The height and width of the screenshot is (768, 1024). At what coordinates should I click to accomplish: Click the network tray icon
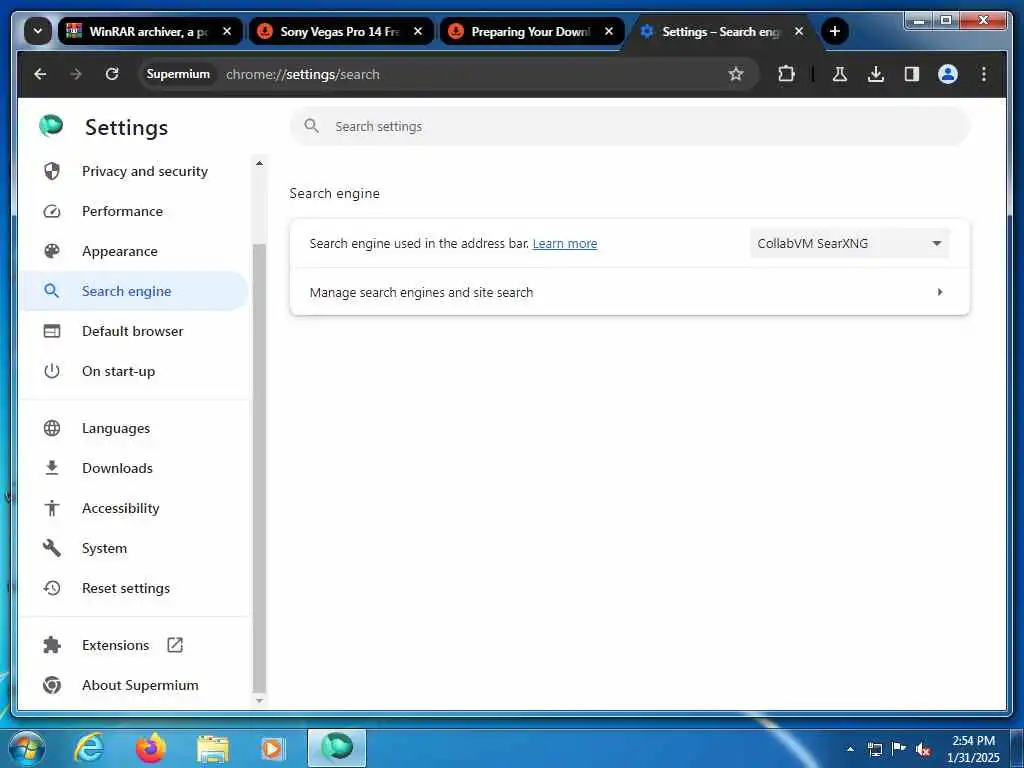tap(874, 749)
